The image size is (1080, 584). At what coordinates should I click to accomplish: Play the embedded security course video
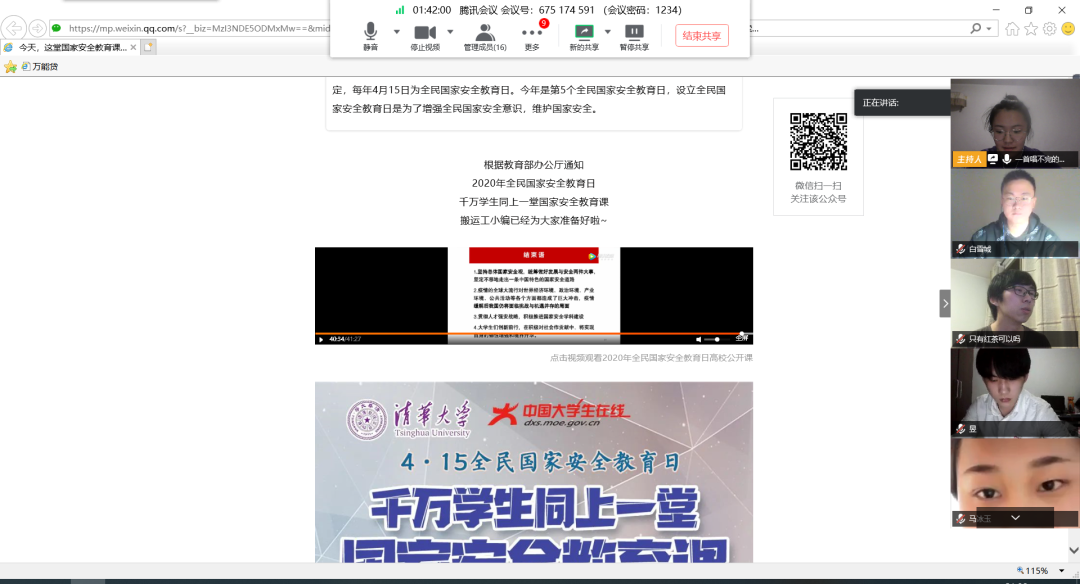coord(321,339)
